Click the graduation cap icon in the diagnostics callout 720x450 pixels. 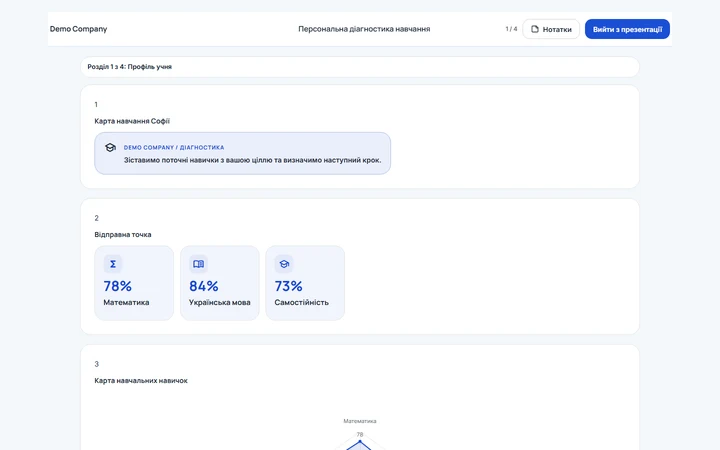110,147
